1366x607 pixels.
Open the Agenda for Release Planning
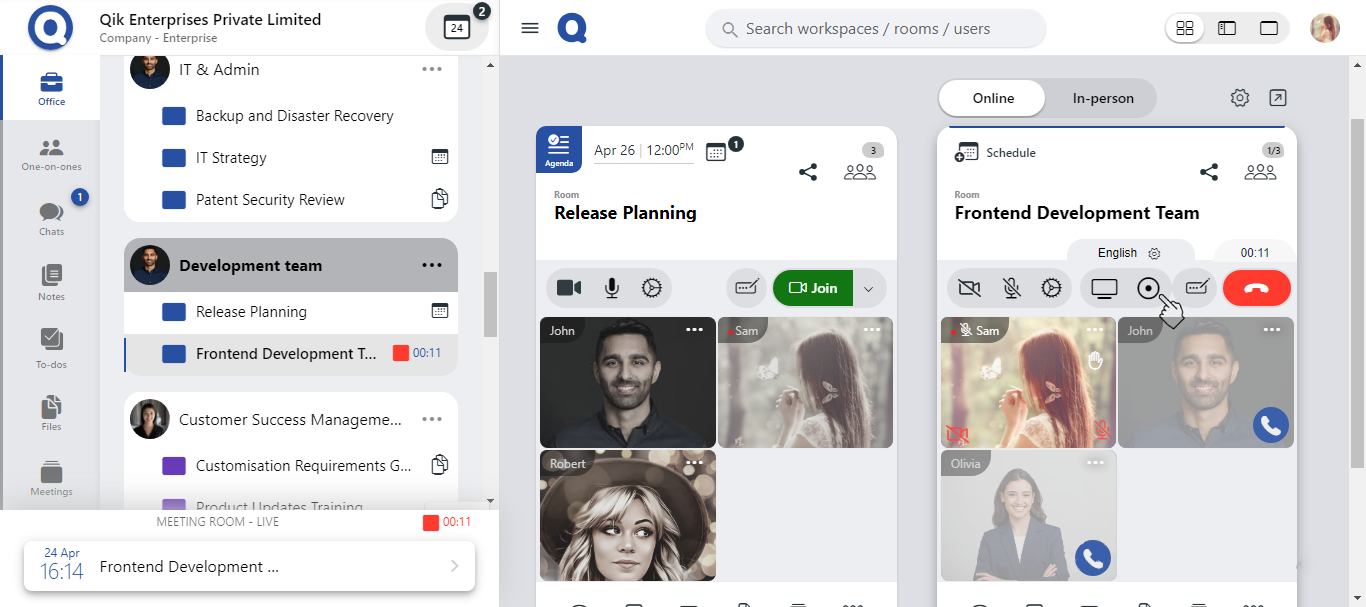coord(559,149)
